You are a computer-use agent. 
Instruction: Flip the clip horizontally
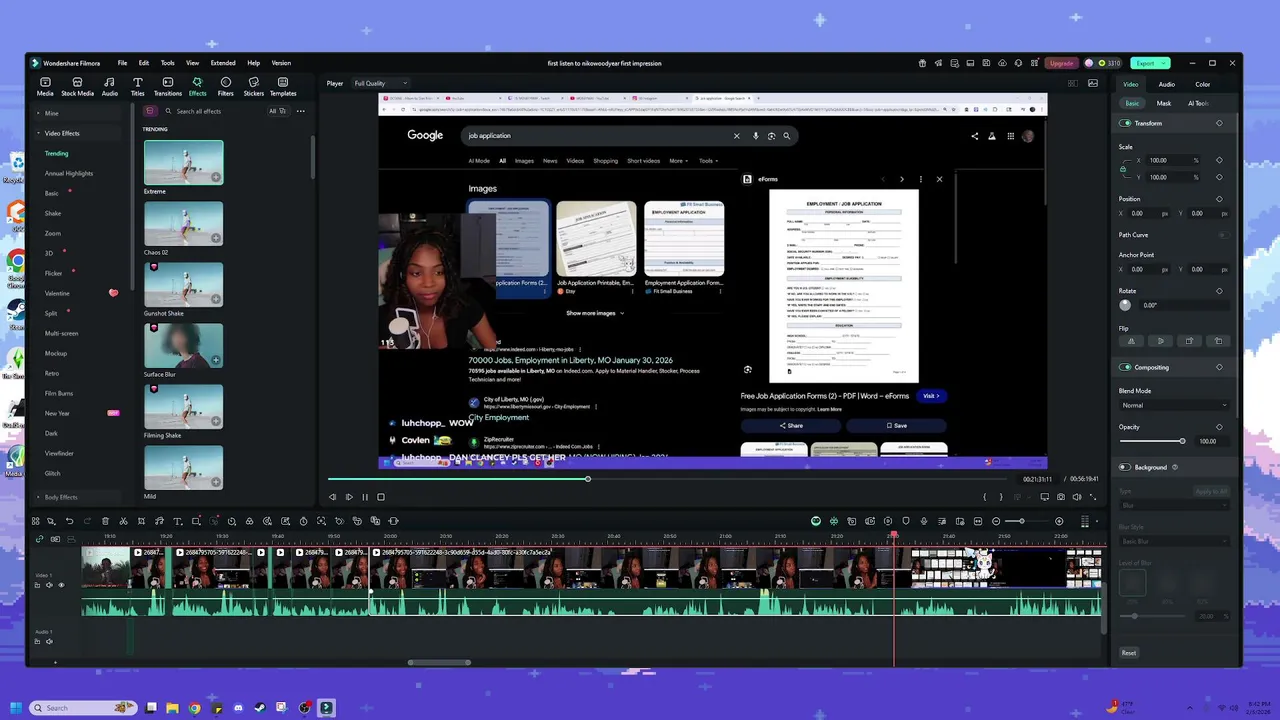tap(1132, 341)
